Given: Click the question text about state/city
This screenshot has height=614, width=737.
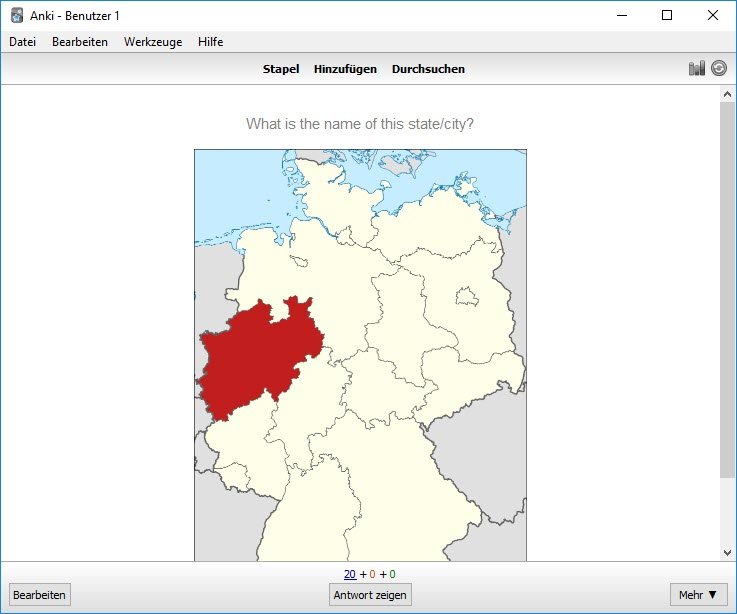Looking at the screenshot, I should (x=360, y=124).
